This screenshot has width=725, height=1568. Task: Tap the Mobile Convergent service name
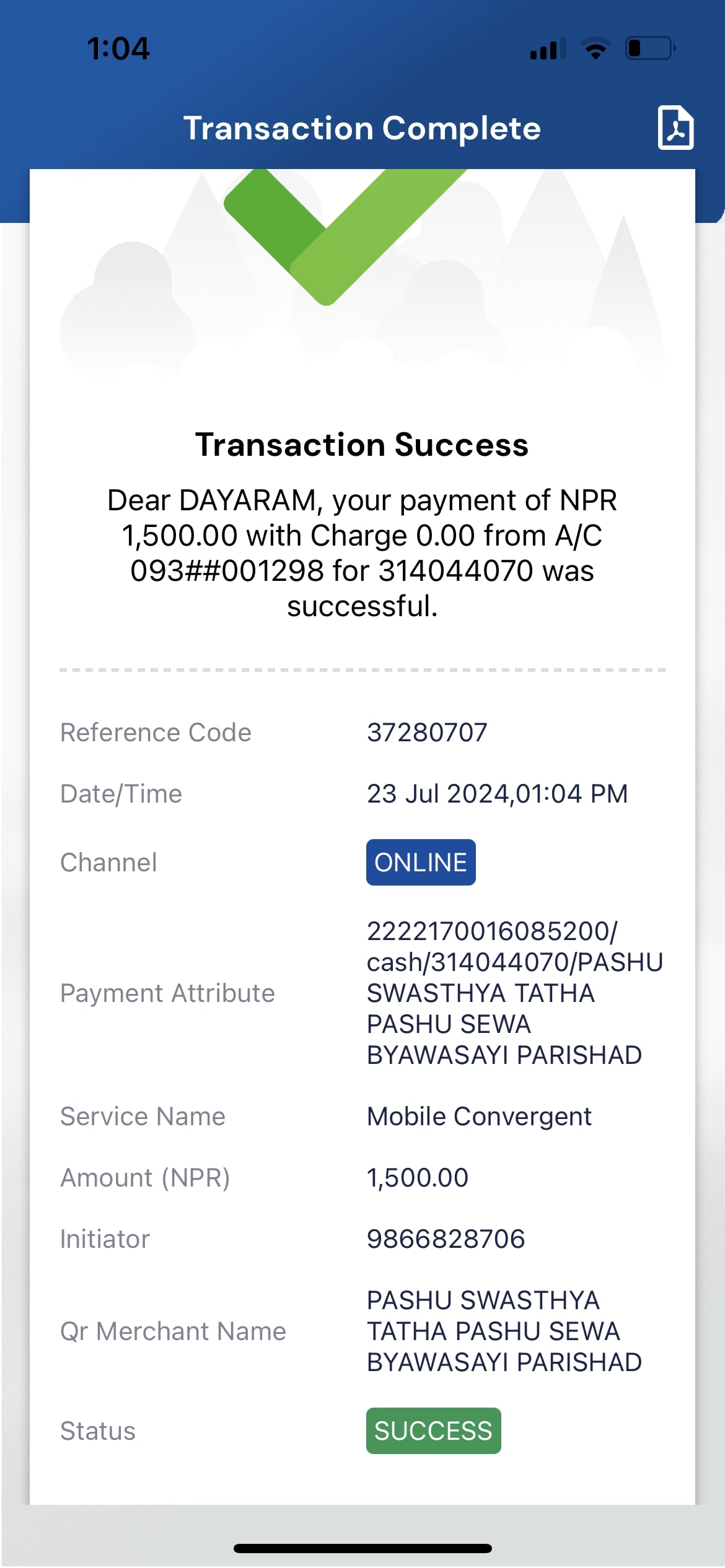[x=479, y=1117]
